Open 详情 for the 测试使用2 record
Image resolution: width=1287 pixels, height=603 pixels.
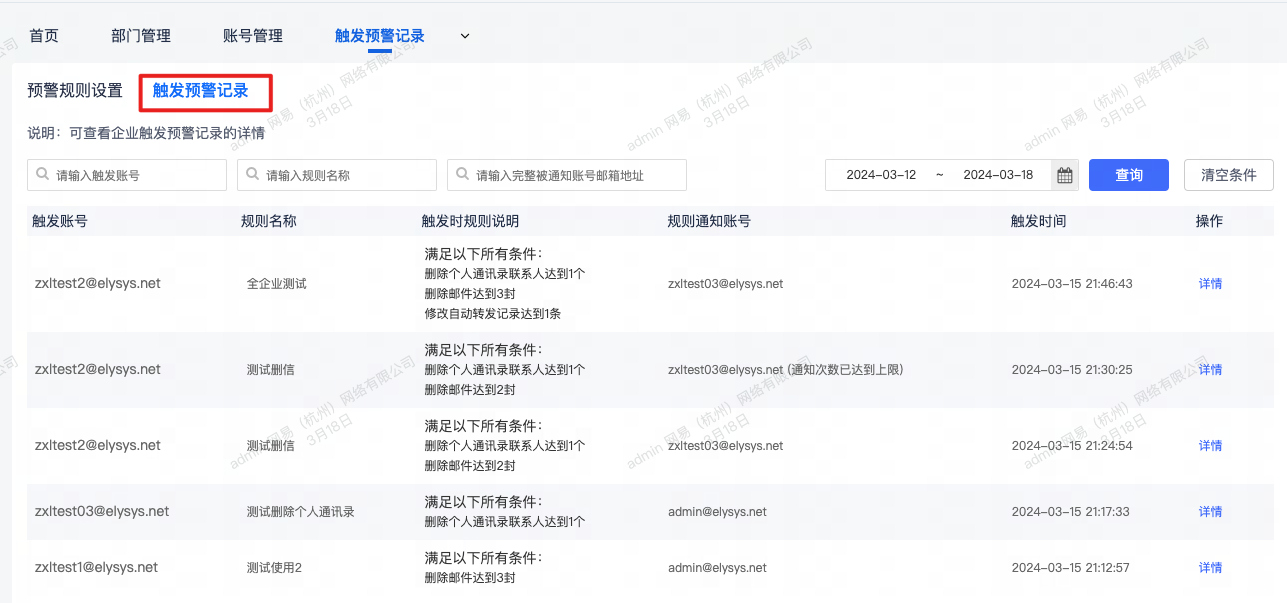pyautogui.click(x=1210, y=568)
